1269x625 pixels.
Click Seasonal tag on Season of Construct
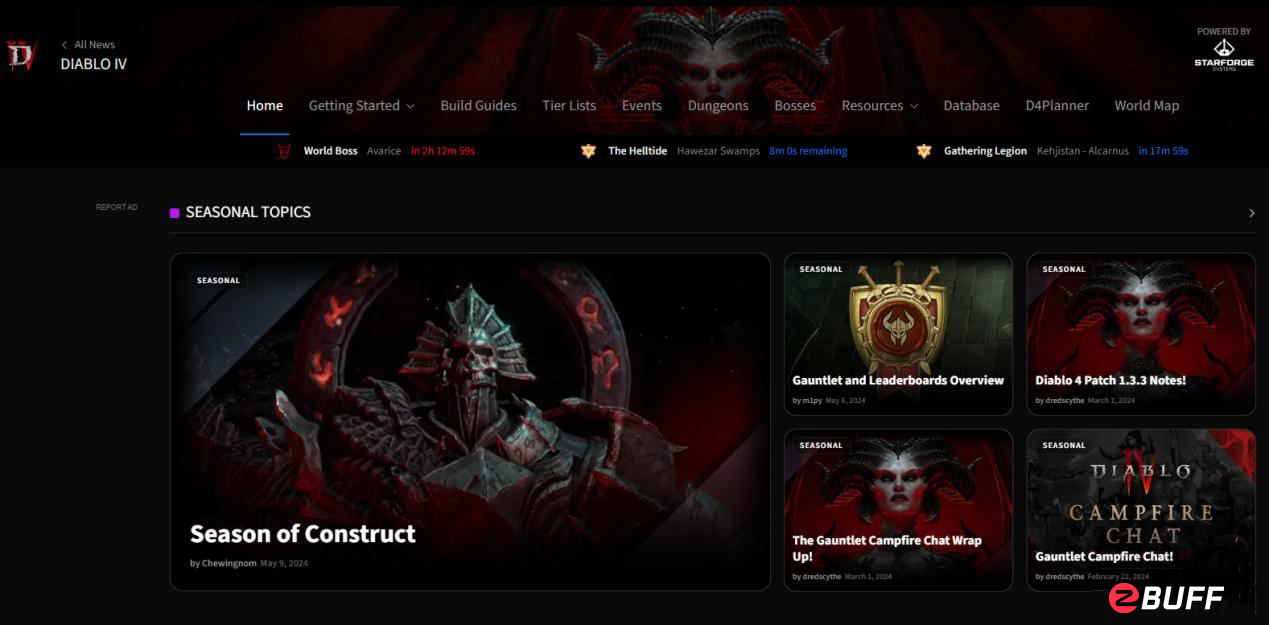click(218, 281)
